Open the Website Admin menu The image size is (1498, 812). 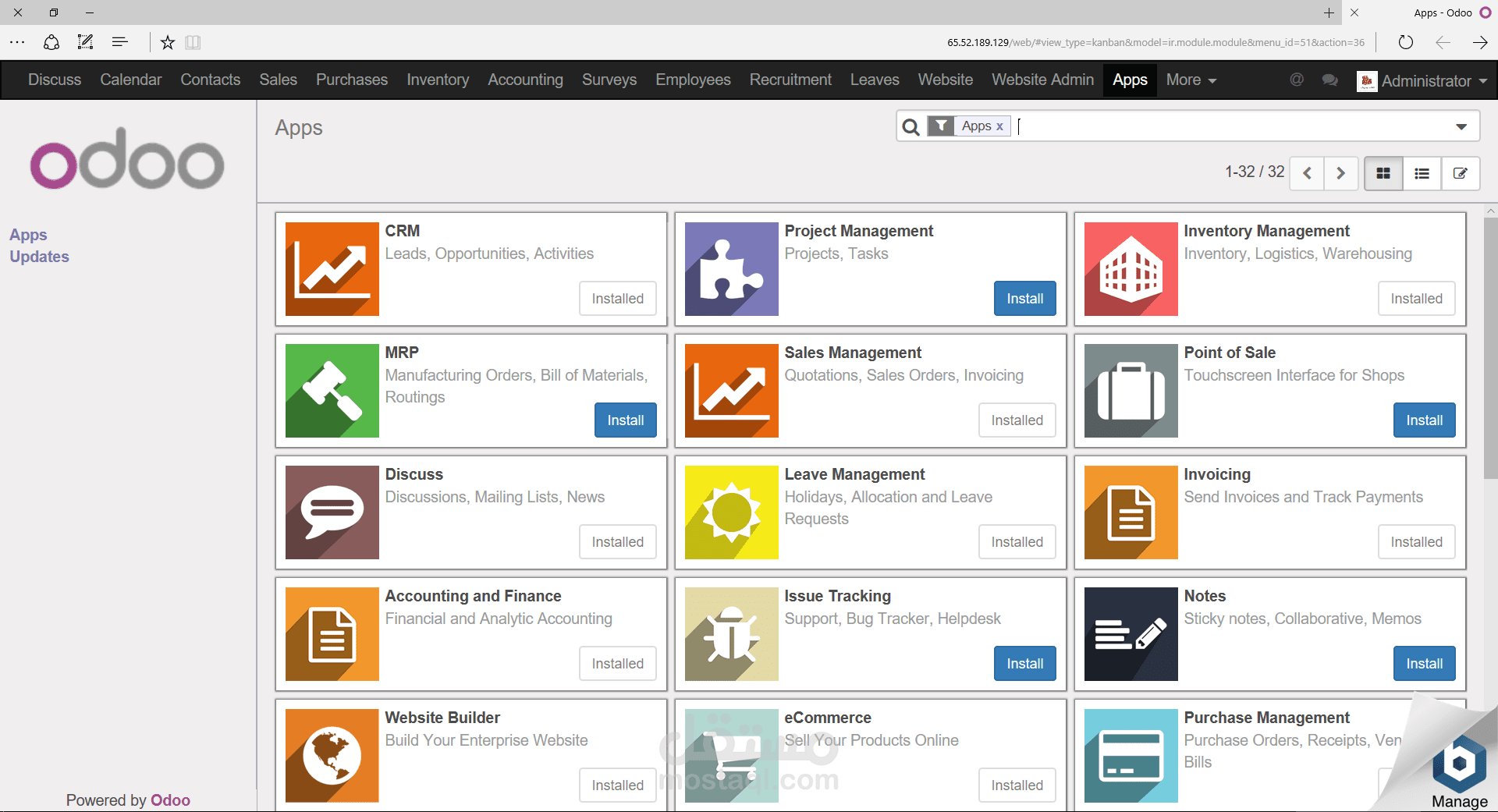1042,80
